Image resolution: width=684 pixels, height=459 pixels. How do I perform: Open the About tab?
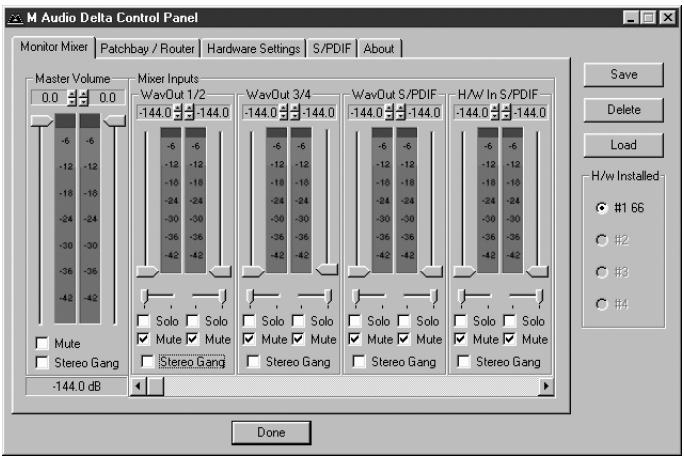point(379,48)
